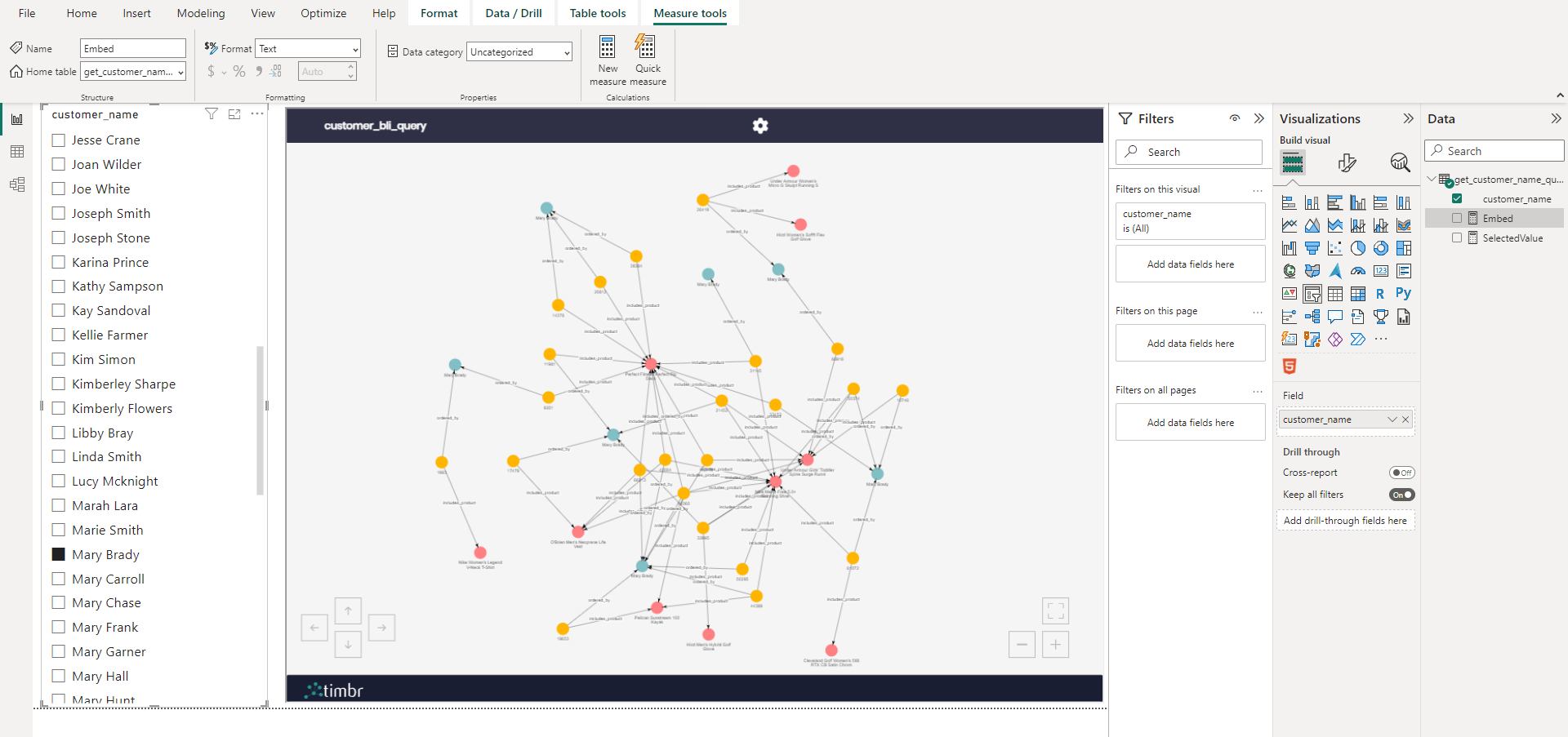Switch to the Optimize ribbon tab
The width and height of the screenshot is (1568, 737).
tap(323, 13)
